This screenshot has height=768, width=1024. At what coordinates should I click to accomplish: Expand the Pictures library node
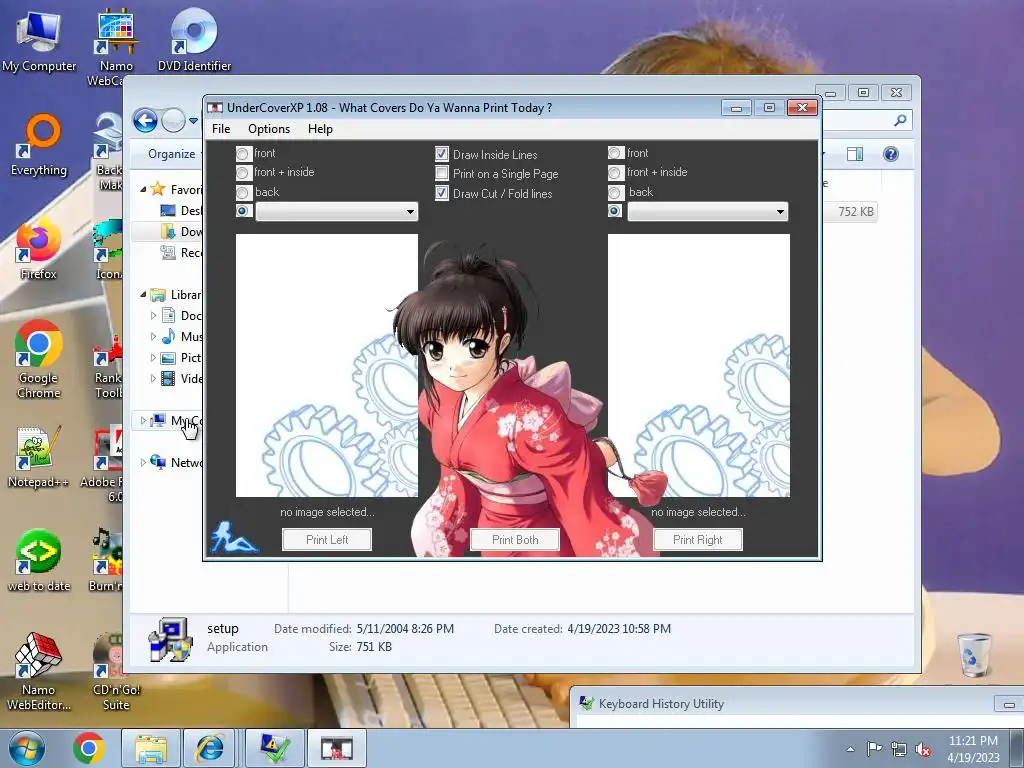153,357
